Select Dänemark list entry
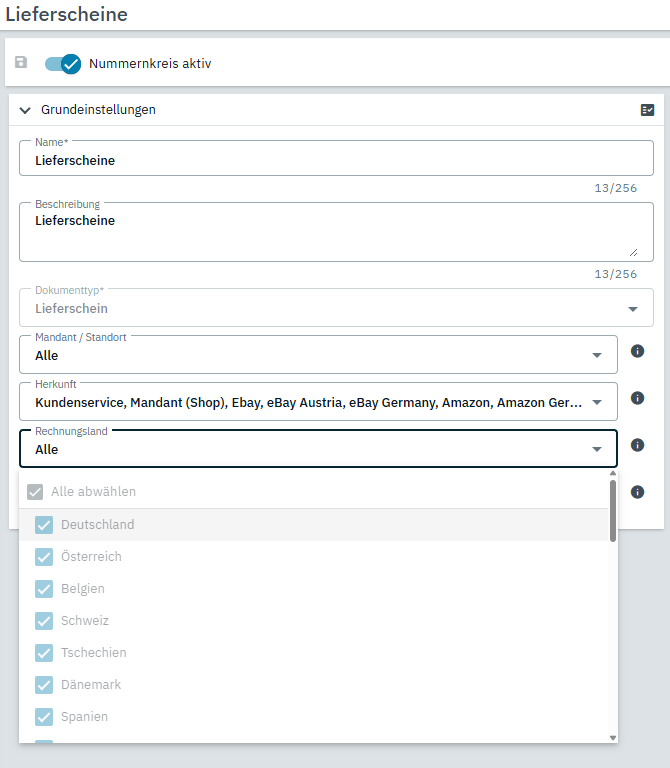The height and width of the screenshot is (768, 670). coord(91,685)
